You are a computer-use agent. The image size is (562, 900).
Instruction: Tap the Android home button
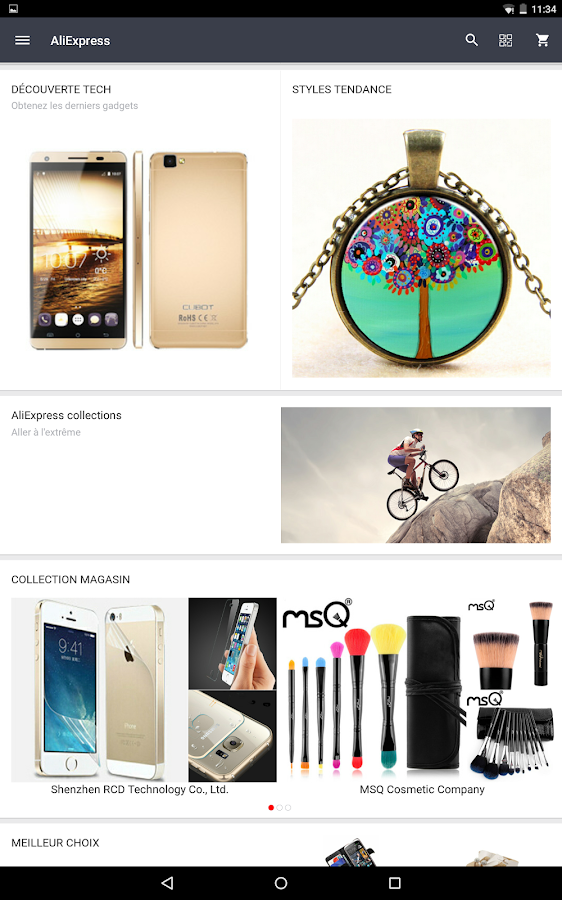(x=281, y=883)
